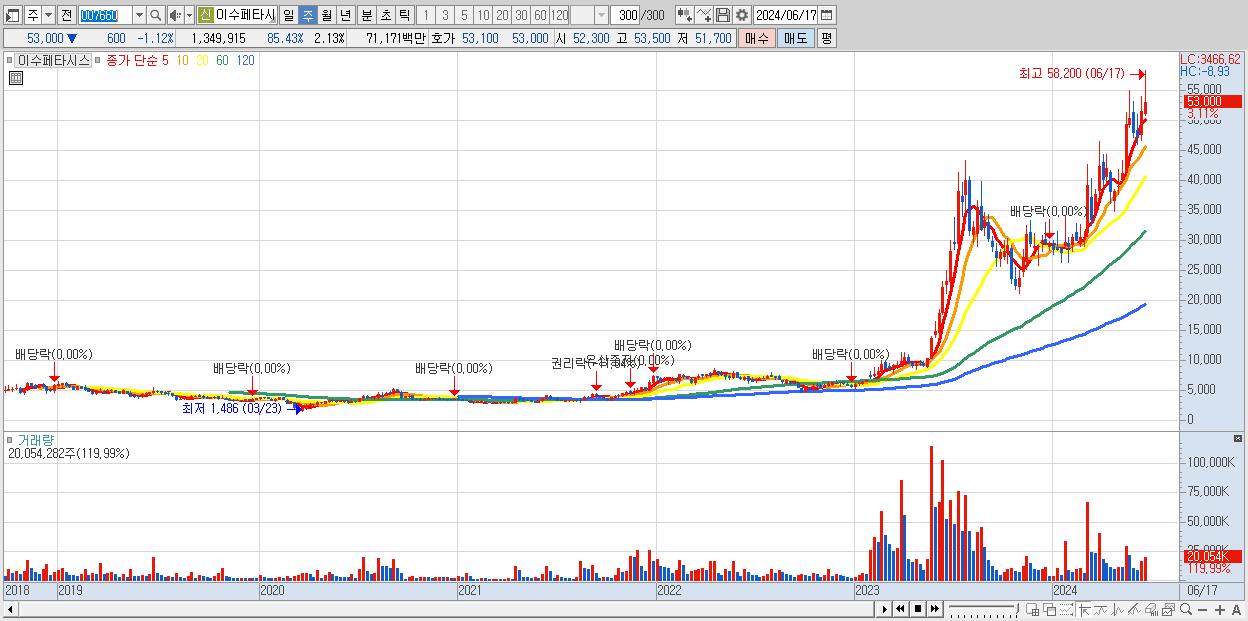
Task: Click the eraser with bars icon
Action: (x=1151, y=609)
